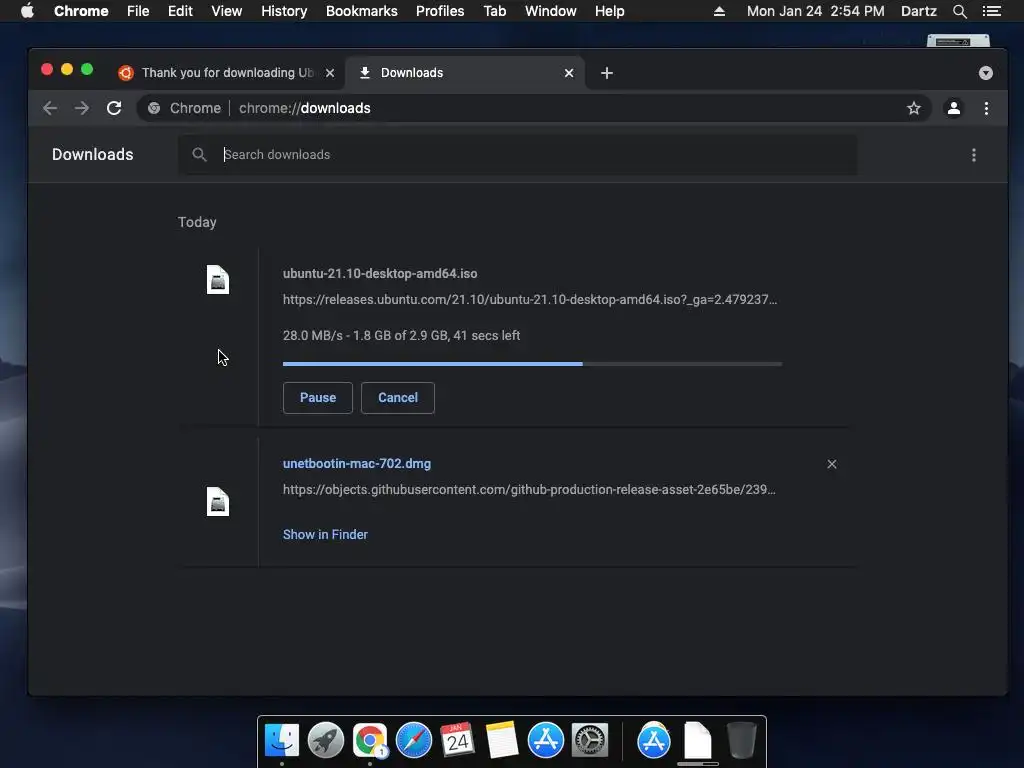The width and height of the screenshot is (1024, 768).
Task: Open Launchpad from the Dock
Action: [x=326, y=740]
